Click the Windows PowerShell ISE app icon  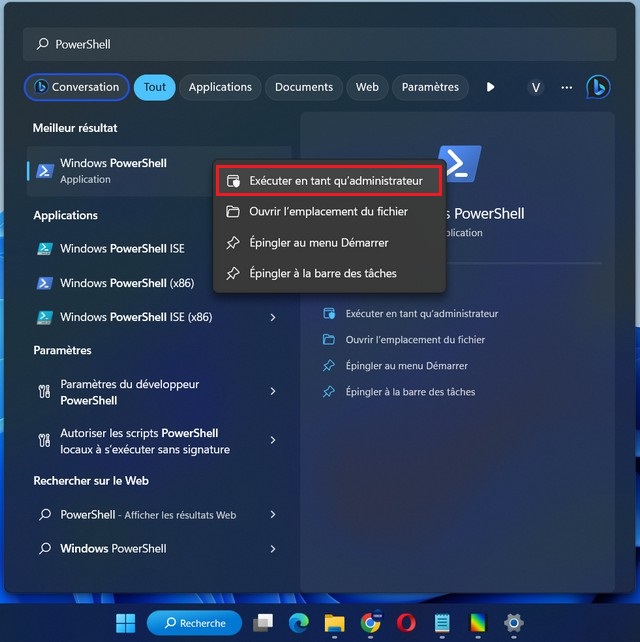pos(44,249)
